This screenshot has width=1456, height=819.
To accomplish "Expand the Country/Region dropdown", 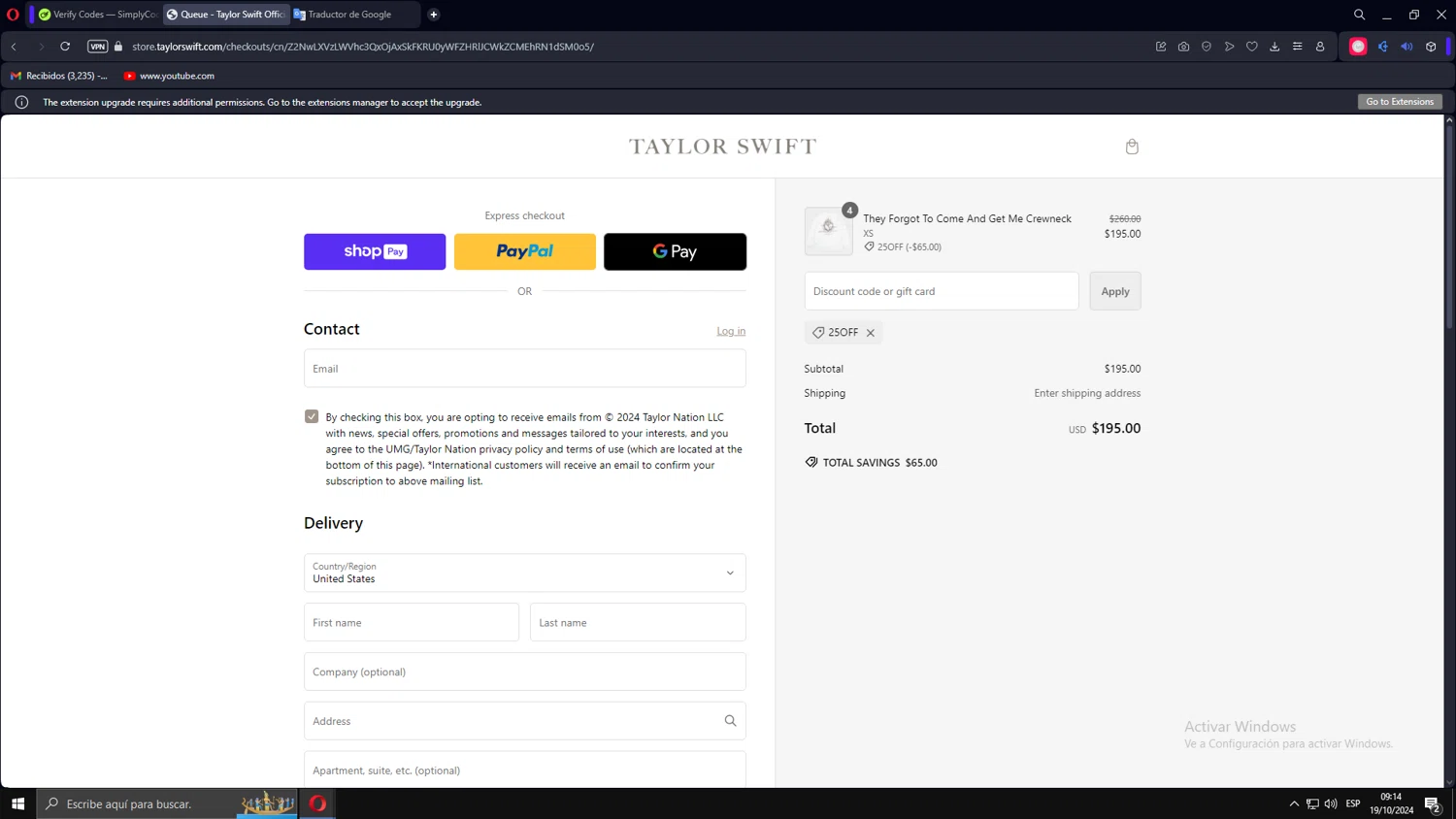I will 525,573.
